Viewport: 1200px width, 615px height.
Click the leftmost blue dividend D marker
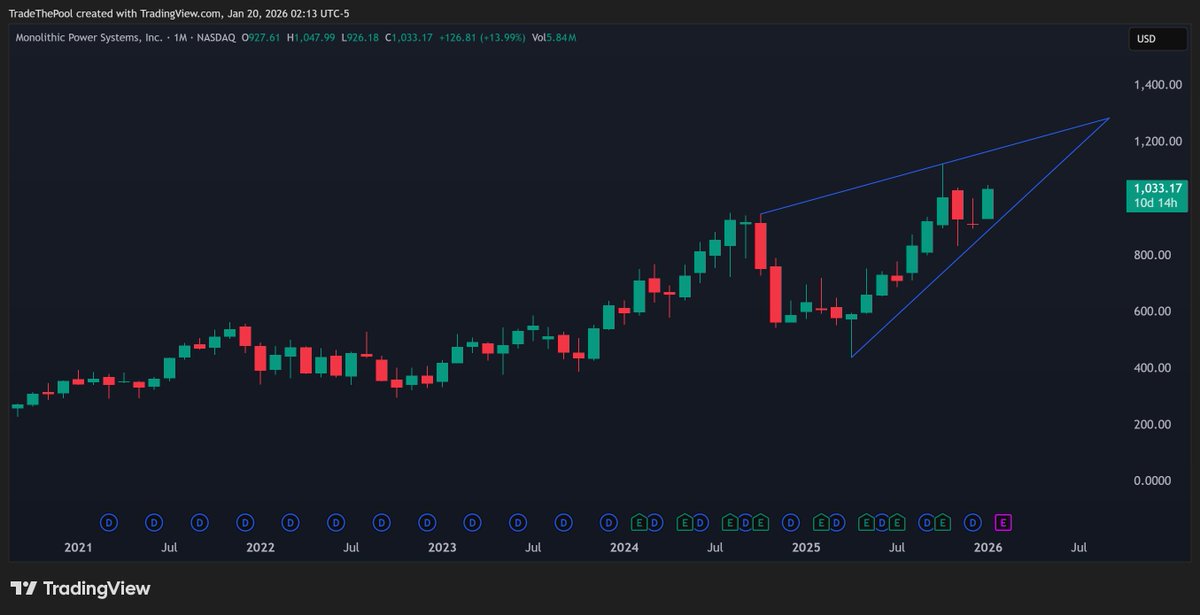tap(109, 522)
